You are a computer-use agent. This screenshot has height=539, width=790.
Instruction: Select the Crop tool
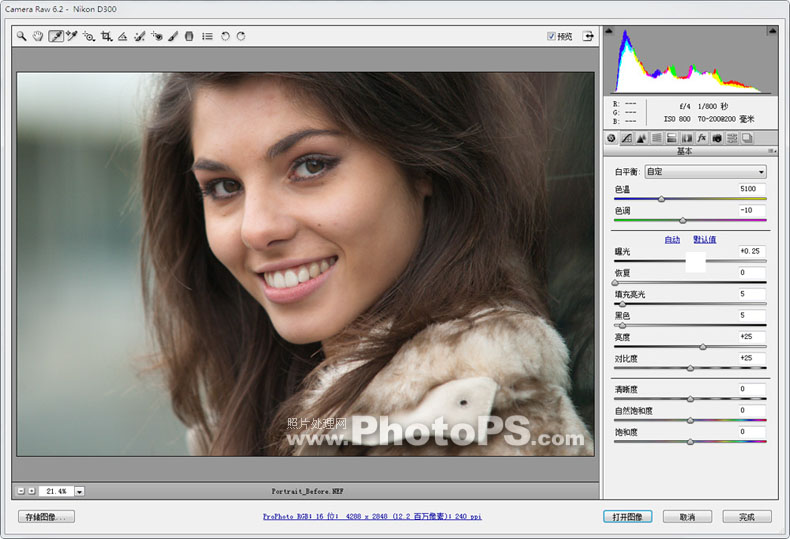tap(106, 36)
